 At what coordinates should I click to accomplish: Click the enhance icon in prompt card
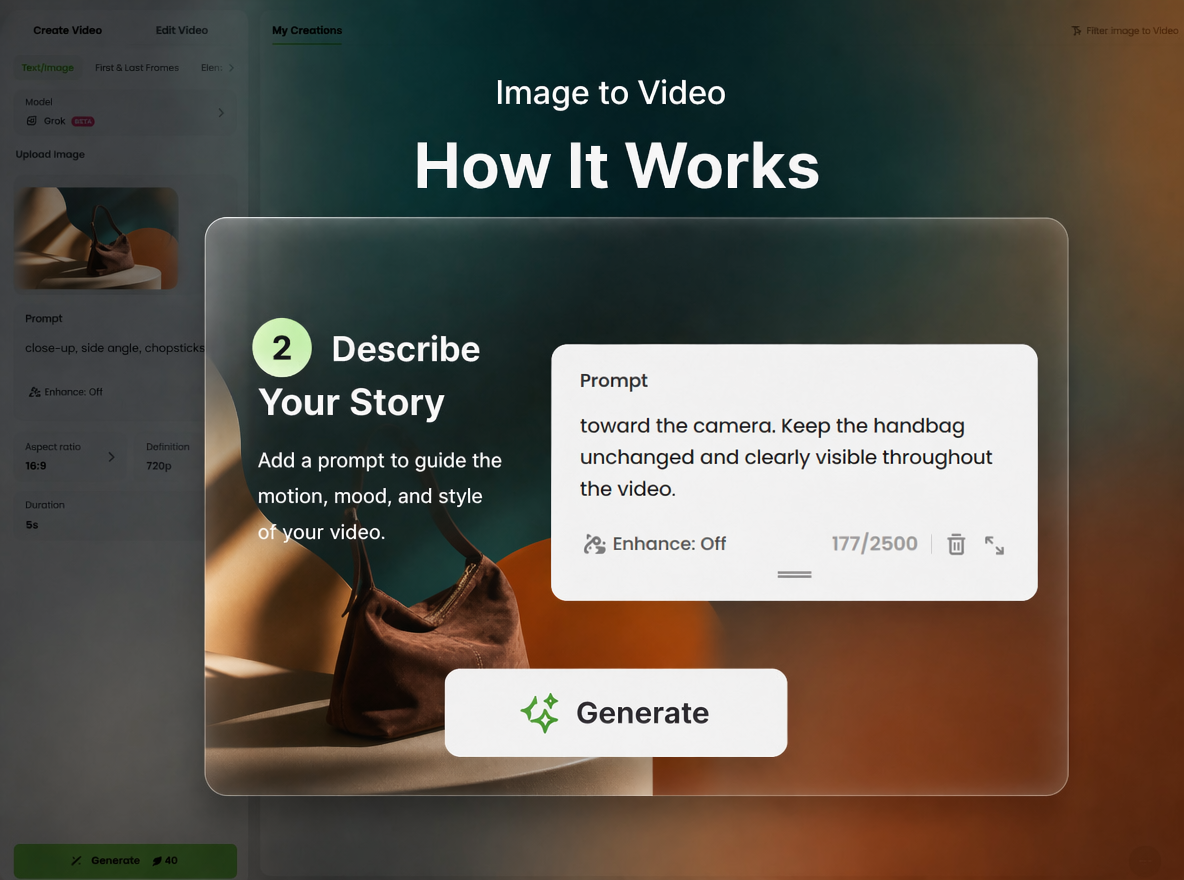pos(594,544)
